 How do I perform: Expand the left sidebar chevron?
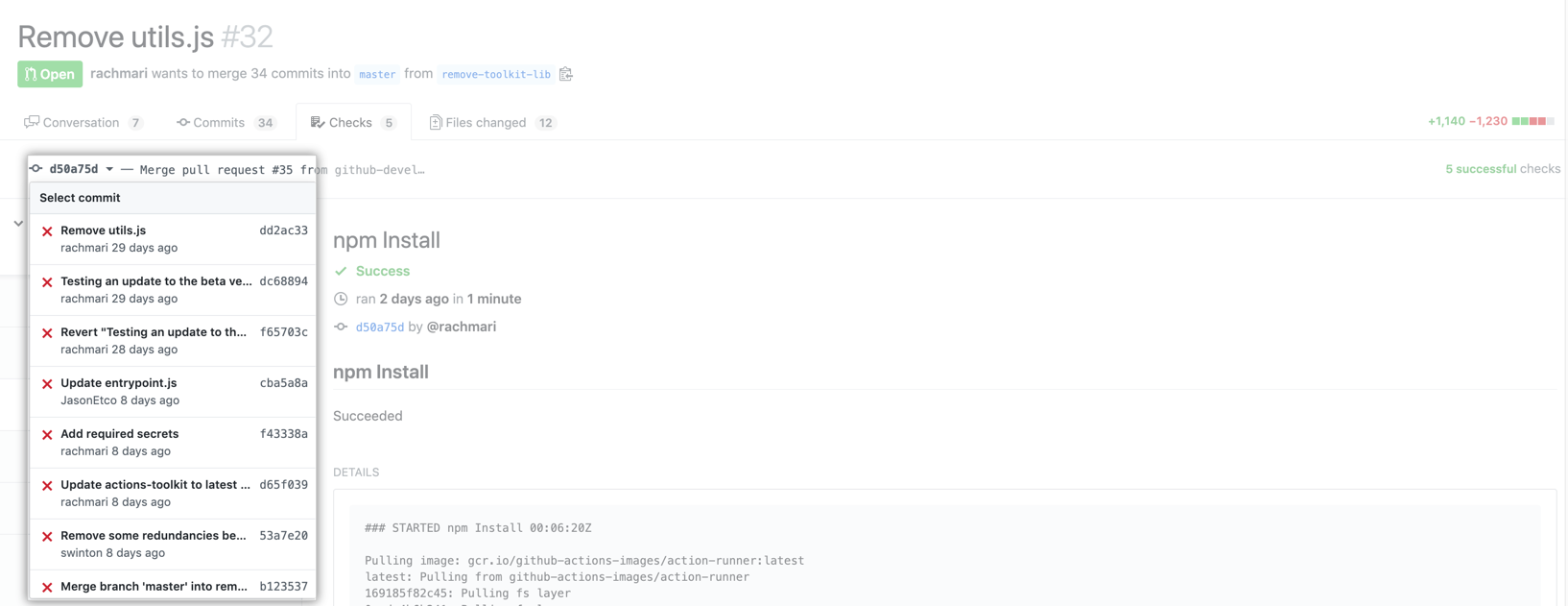pyautogui.click(x=18, y=224)
